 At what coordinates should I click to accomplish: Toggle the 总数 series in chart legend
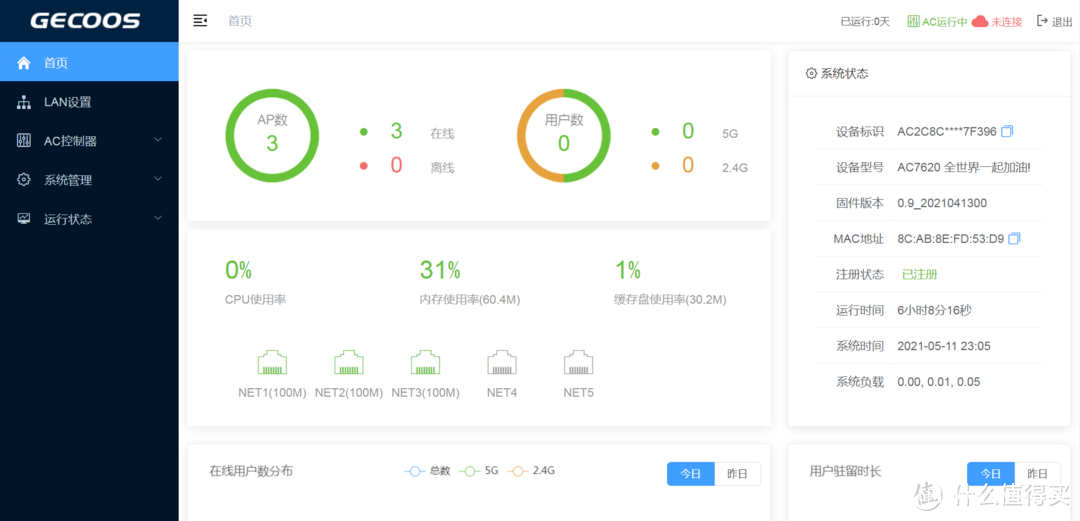(x=428, y=471)
